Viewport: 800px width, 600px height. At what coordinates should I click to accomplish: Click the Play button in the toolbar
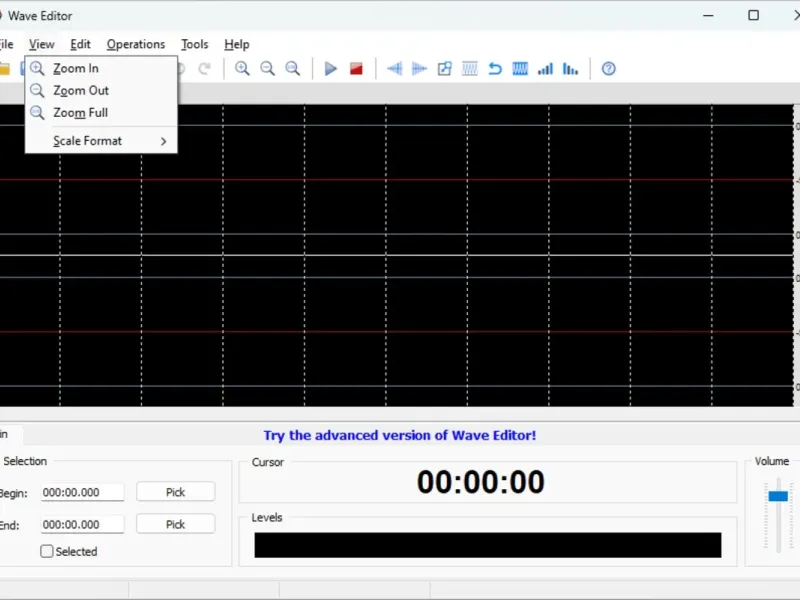coord(331,69)
